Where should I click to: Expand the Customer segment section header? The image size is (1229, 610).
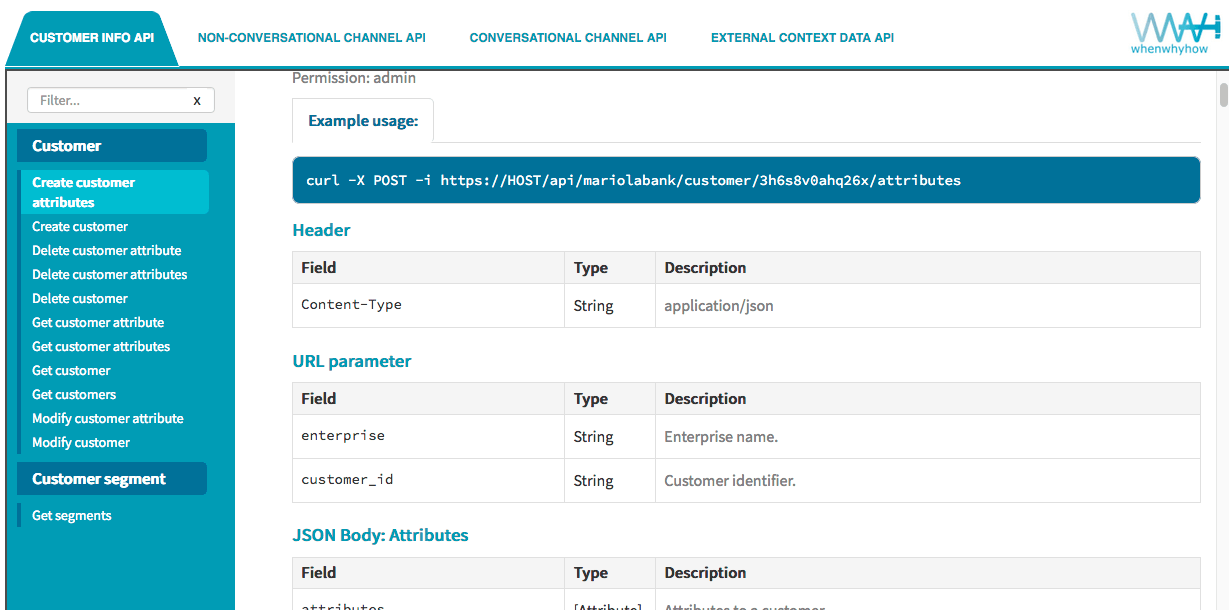(112, 479)
